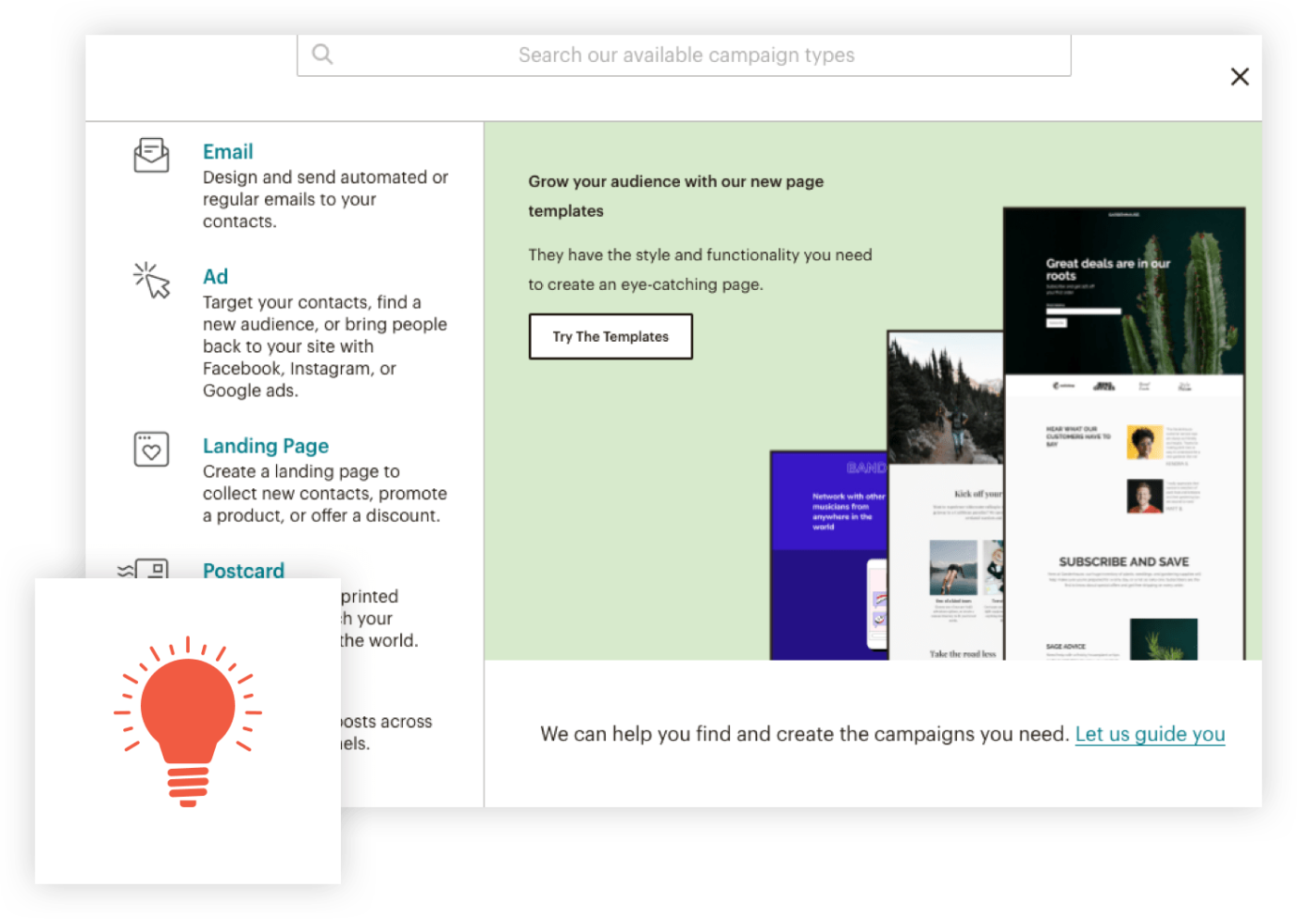The width and height of the screenshot is (1297, 919).
Task: Choose the Ad campaign type
Action: [x=216, y=277]
